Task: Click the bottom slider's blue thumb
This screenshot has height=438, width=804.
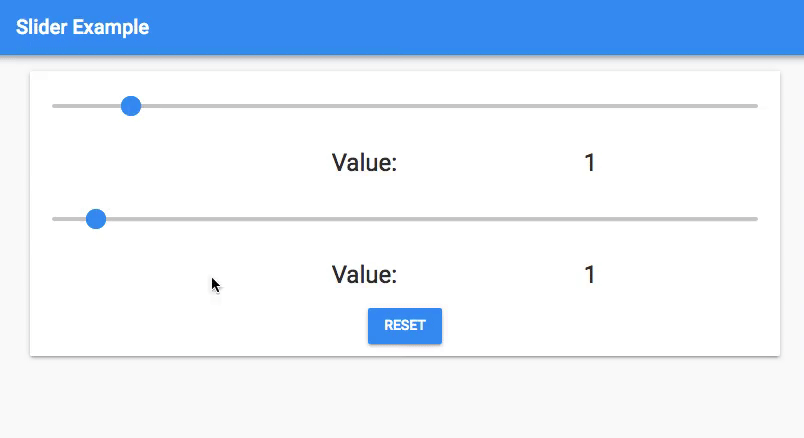Action: point(96,219)
